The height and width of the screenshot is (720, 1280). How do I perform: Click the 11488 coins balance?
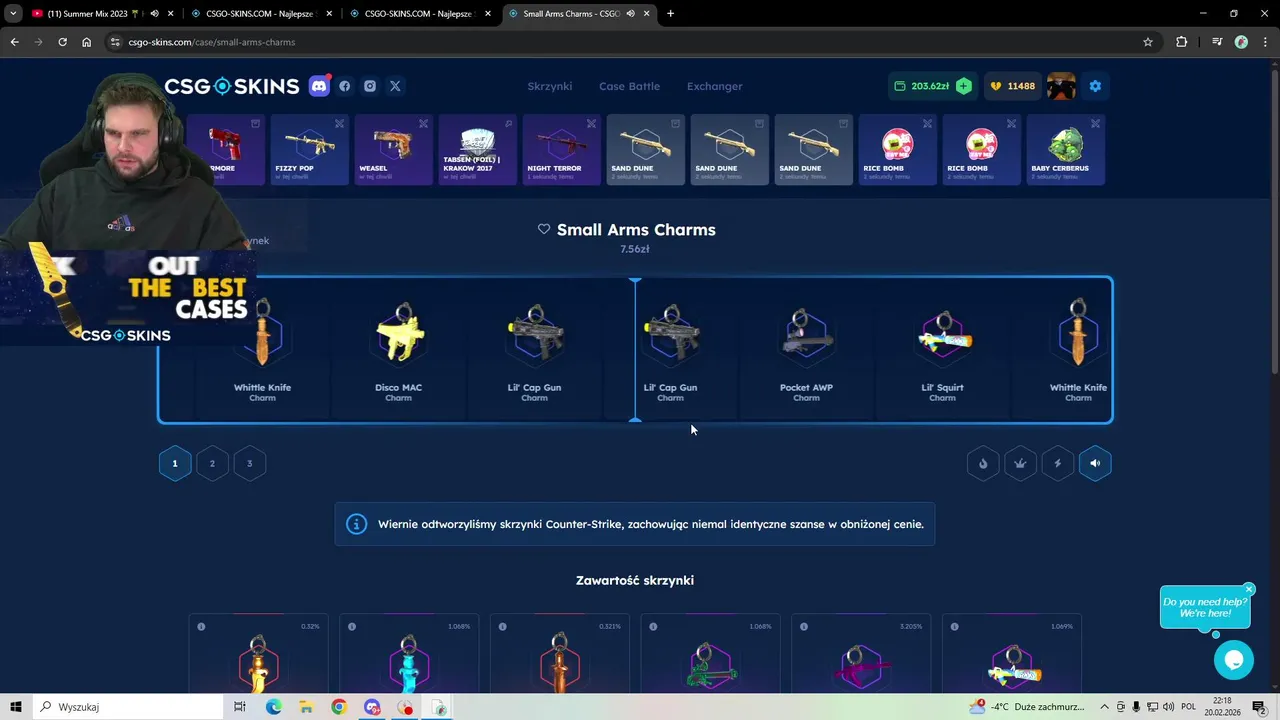[x=1013, y=86]
